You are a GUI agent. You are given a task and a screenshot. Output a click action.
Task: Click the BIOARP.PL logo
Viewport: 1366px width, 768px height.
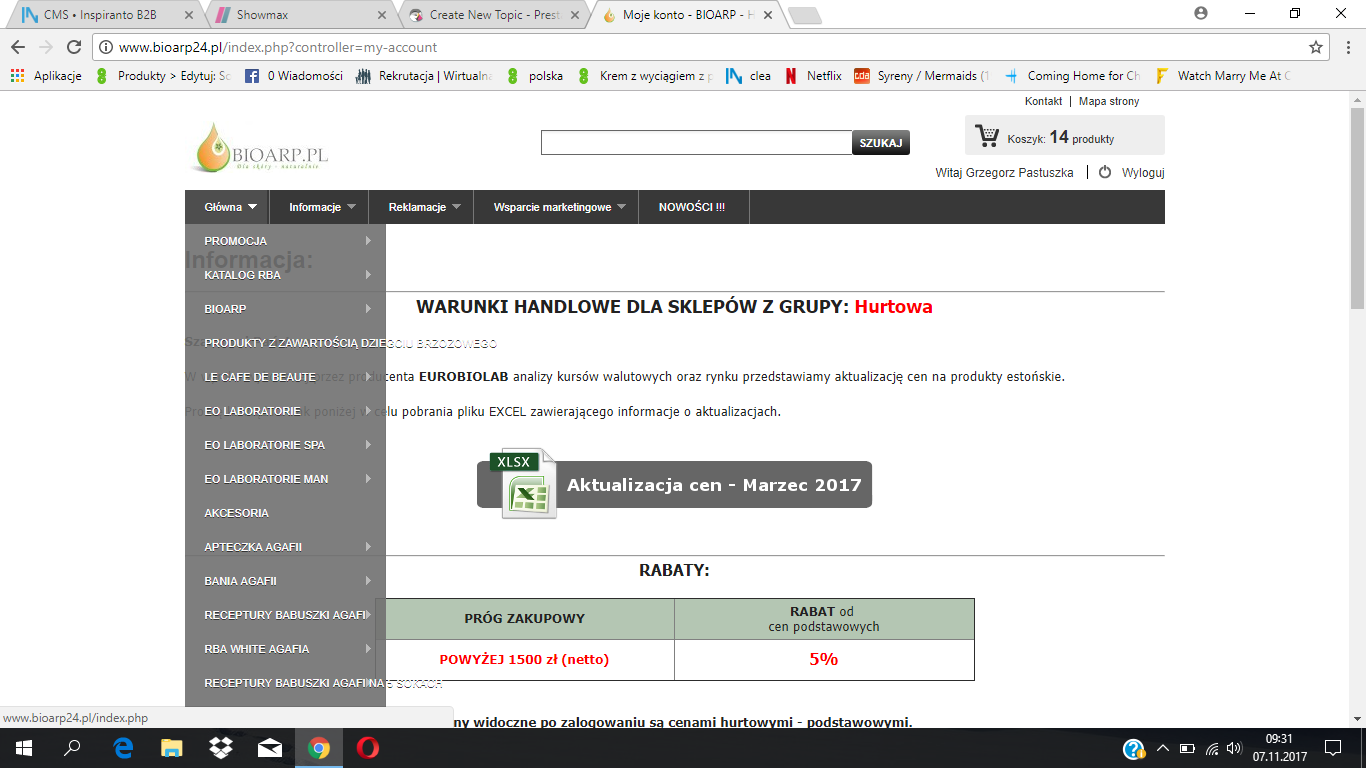tap(261, 148)
